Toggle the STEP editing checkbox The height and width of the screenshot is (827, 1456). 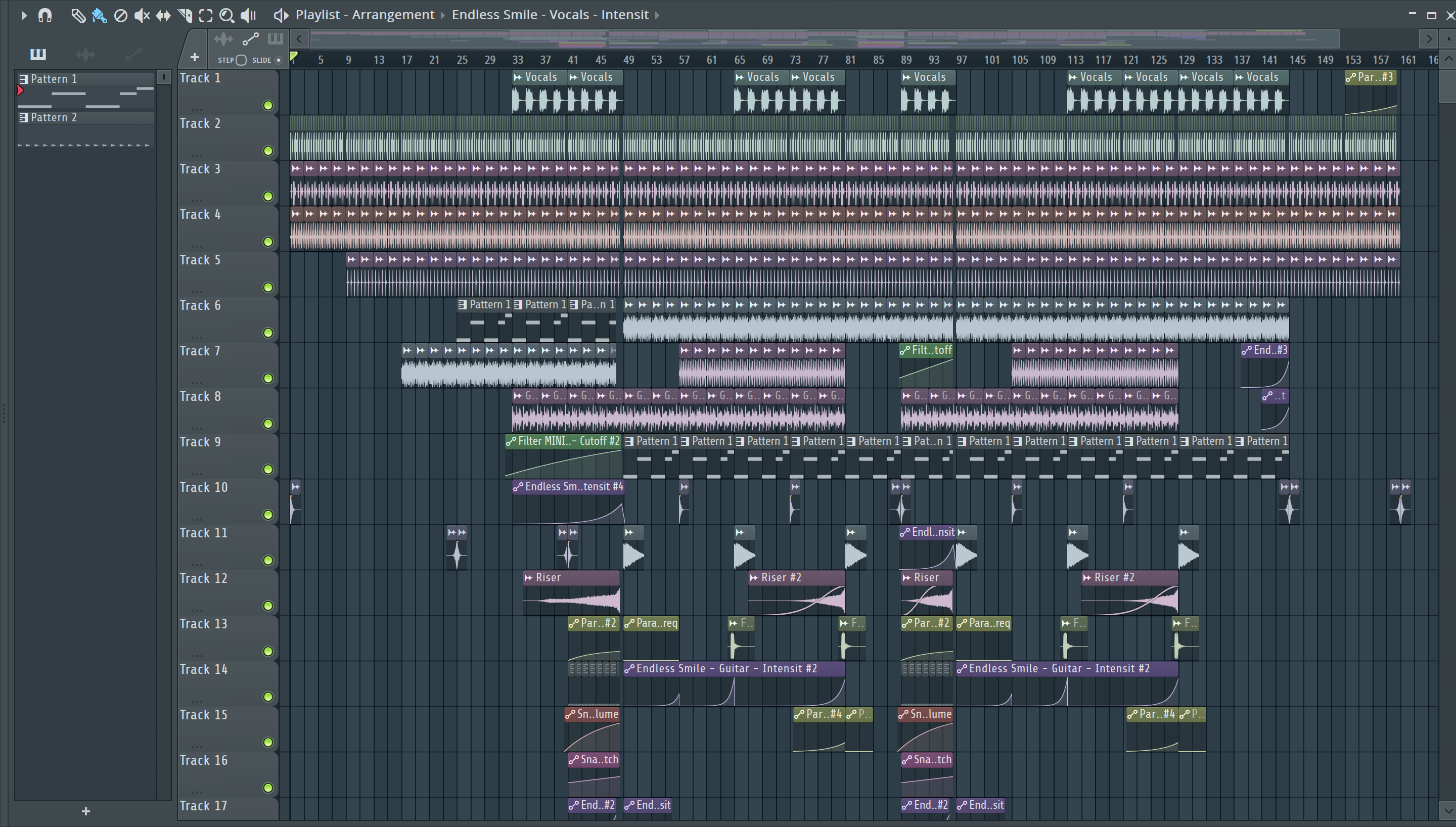pos(241,60)
